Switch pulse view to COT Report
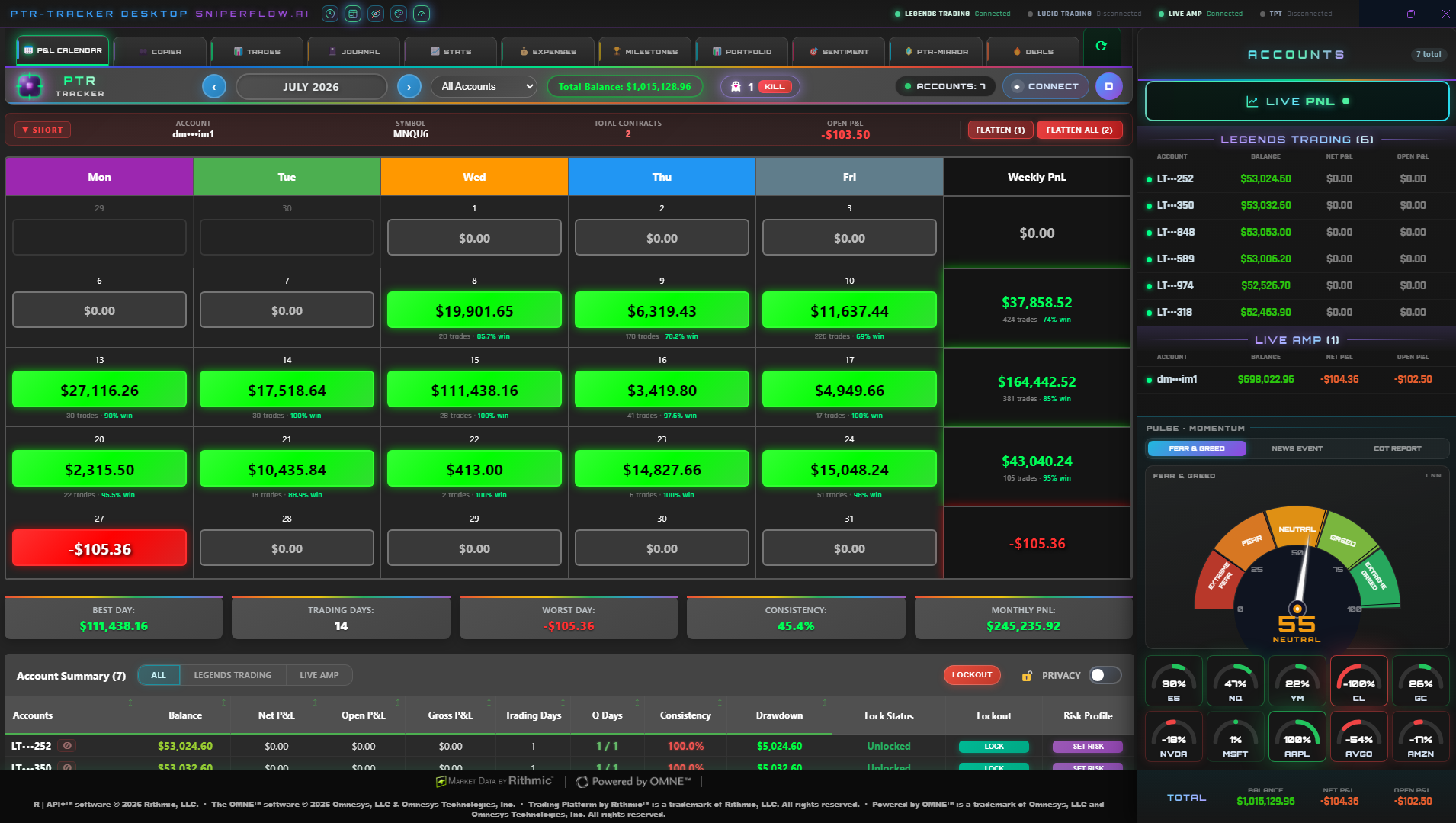Viewport: 1456px width, 823px height. point(1397,448)
